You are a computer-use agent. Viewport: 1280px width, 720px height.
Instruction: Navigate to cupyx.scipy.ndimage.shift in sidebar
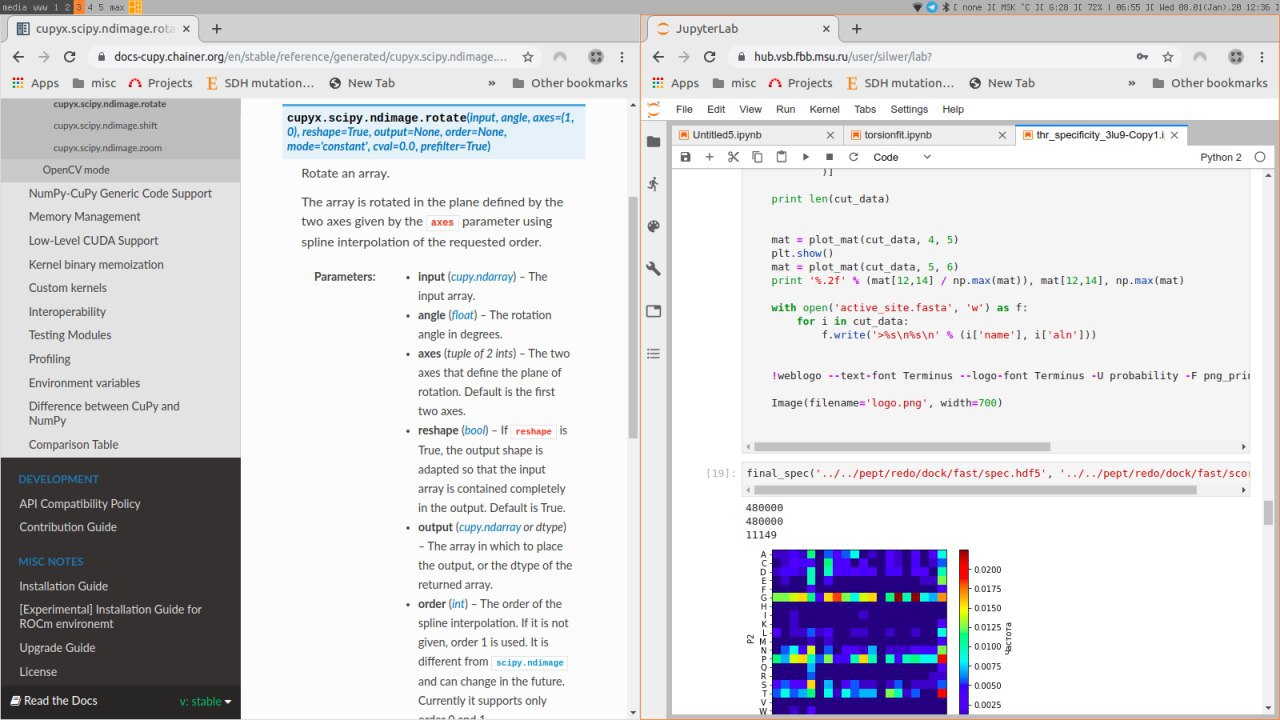(105, 126)
